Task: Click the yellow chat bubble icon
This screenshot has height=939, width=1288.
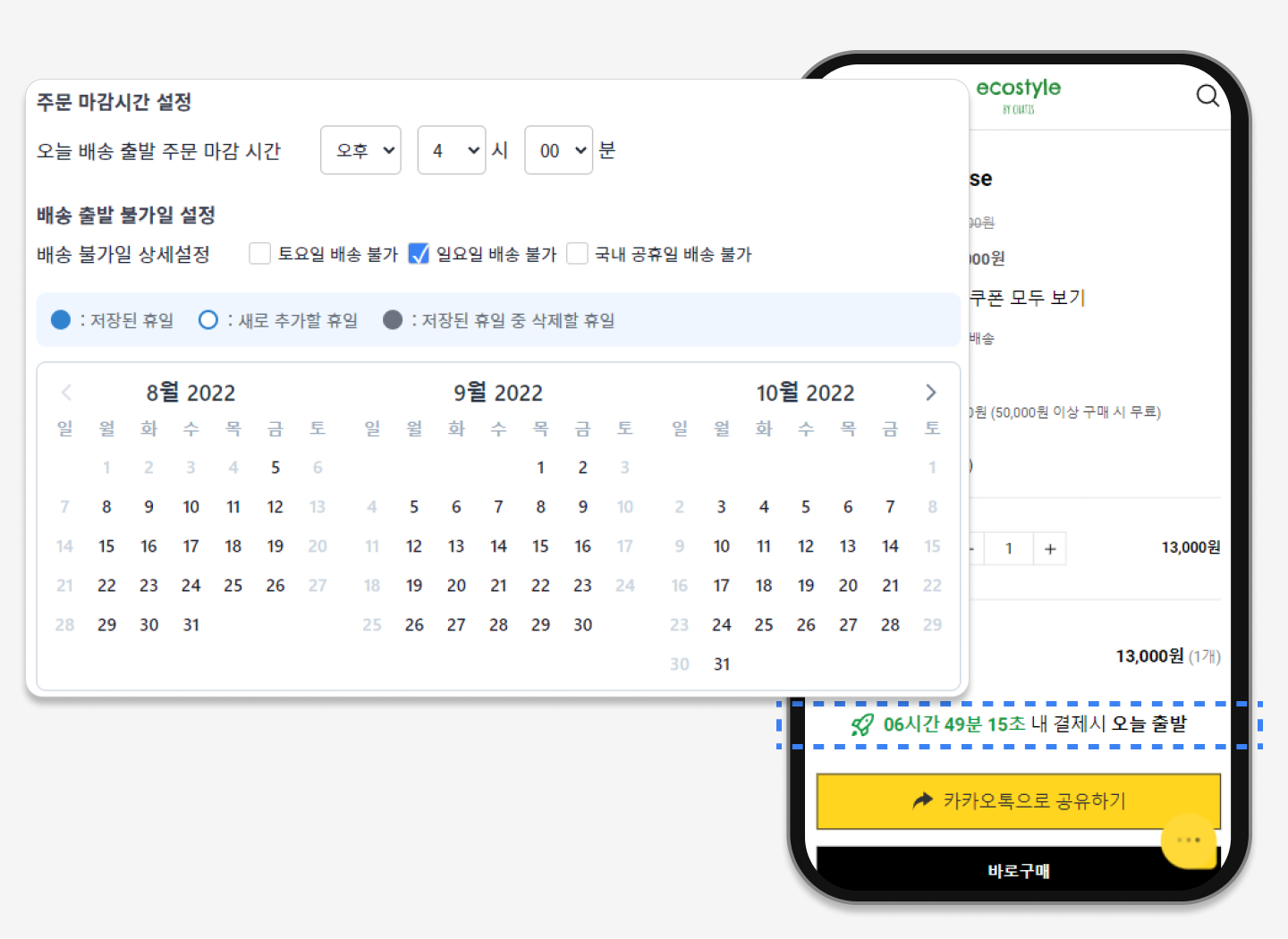Action: (1189, 841)
